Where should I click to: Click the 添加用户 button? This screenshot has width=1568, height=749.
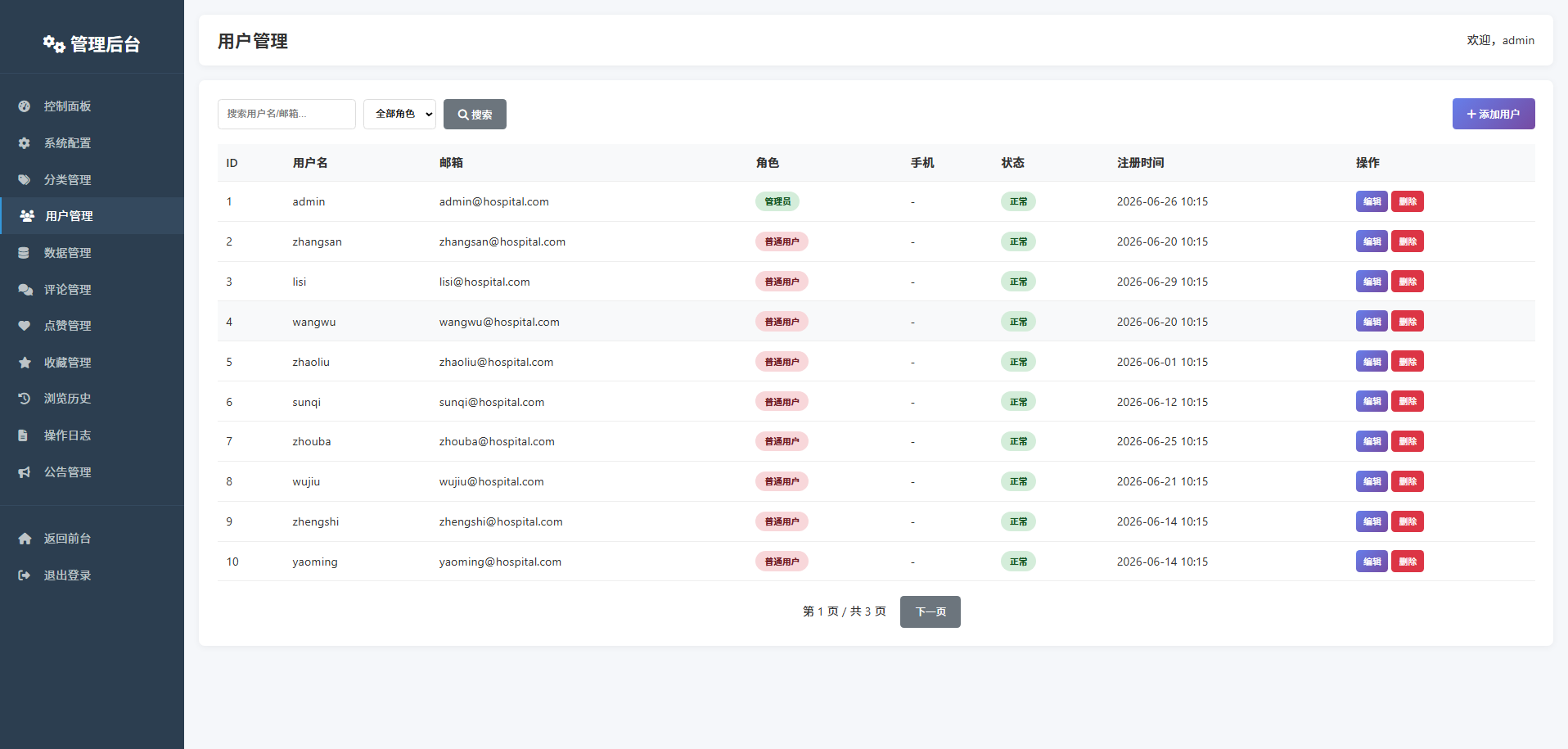pos(1494,114)
